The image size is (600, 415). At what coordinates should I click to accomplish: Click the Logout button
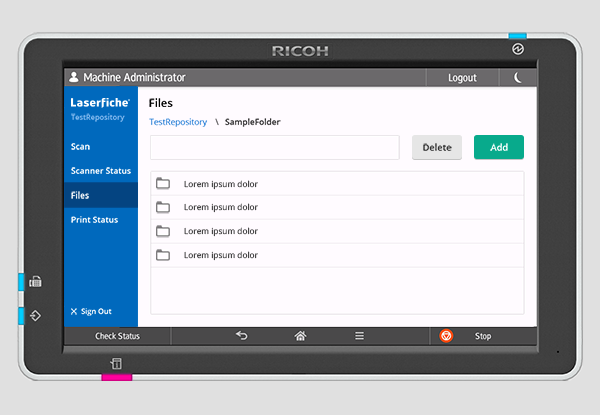(x=462, y=78)
